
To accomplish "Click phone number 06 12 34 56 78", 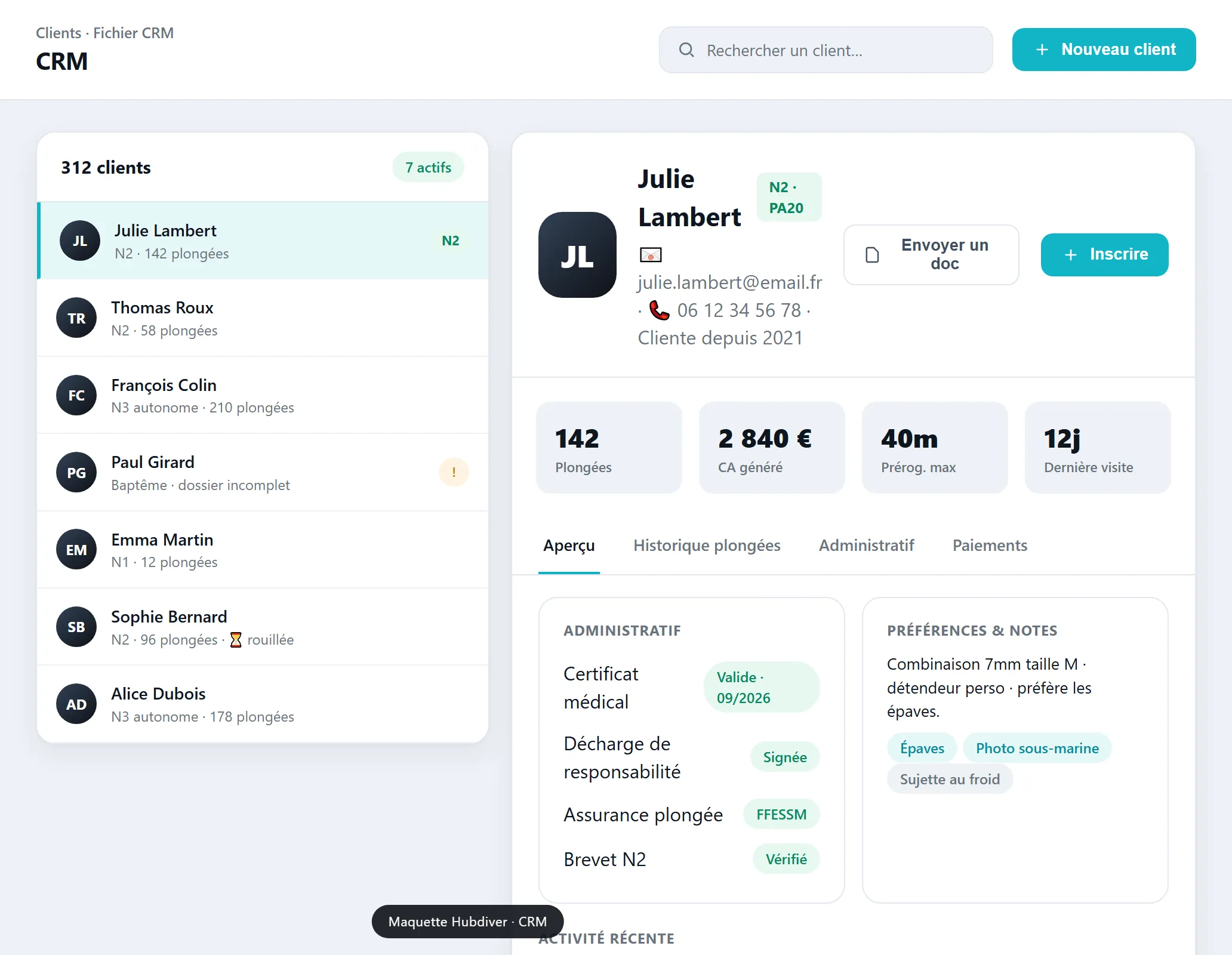I will (x=739, y=310).
